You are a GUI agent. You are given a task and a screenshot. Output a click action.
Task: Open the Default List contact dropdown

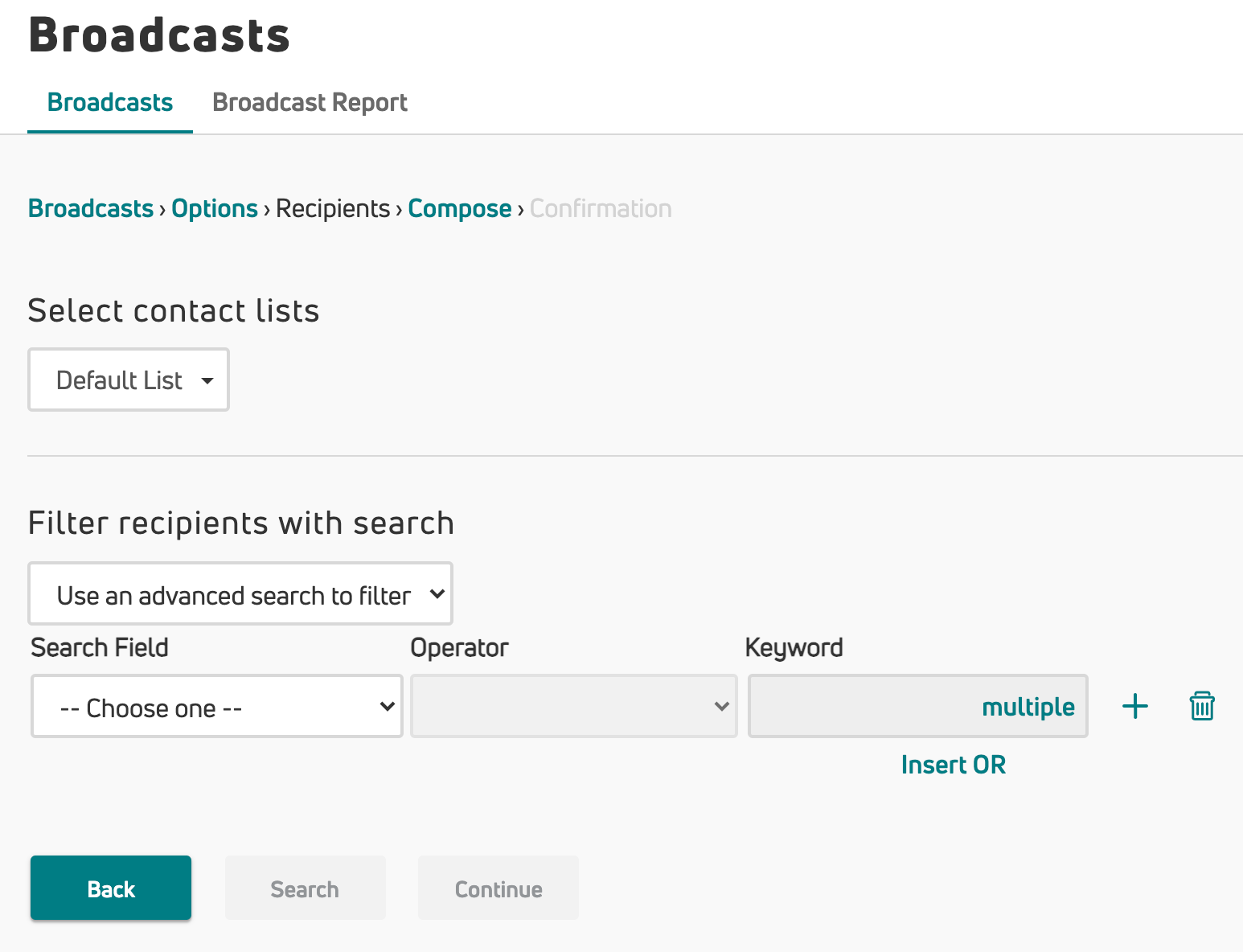[x=129, y=380]
